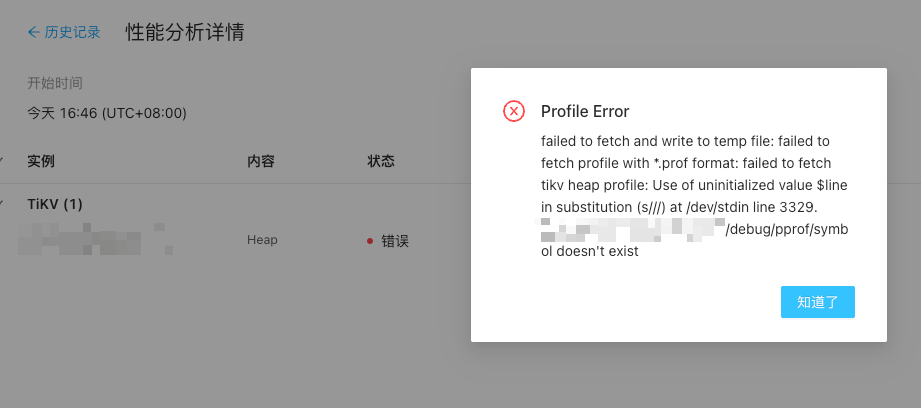The width and height of the screenshot is (921, 408).
Task: Click the 内容 column header
Action: pyautogui.click(x=261, y=161)
